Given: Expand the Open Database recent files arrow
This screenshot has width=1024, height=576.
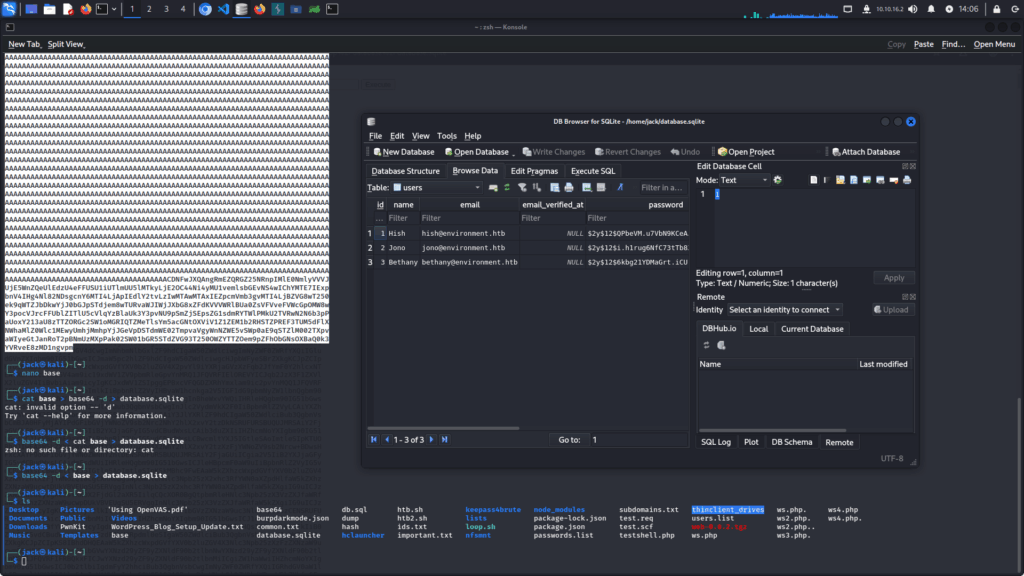Looking at the screenshot, I should pyautogui.click(x=513, y=153).
